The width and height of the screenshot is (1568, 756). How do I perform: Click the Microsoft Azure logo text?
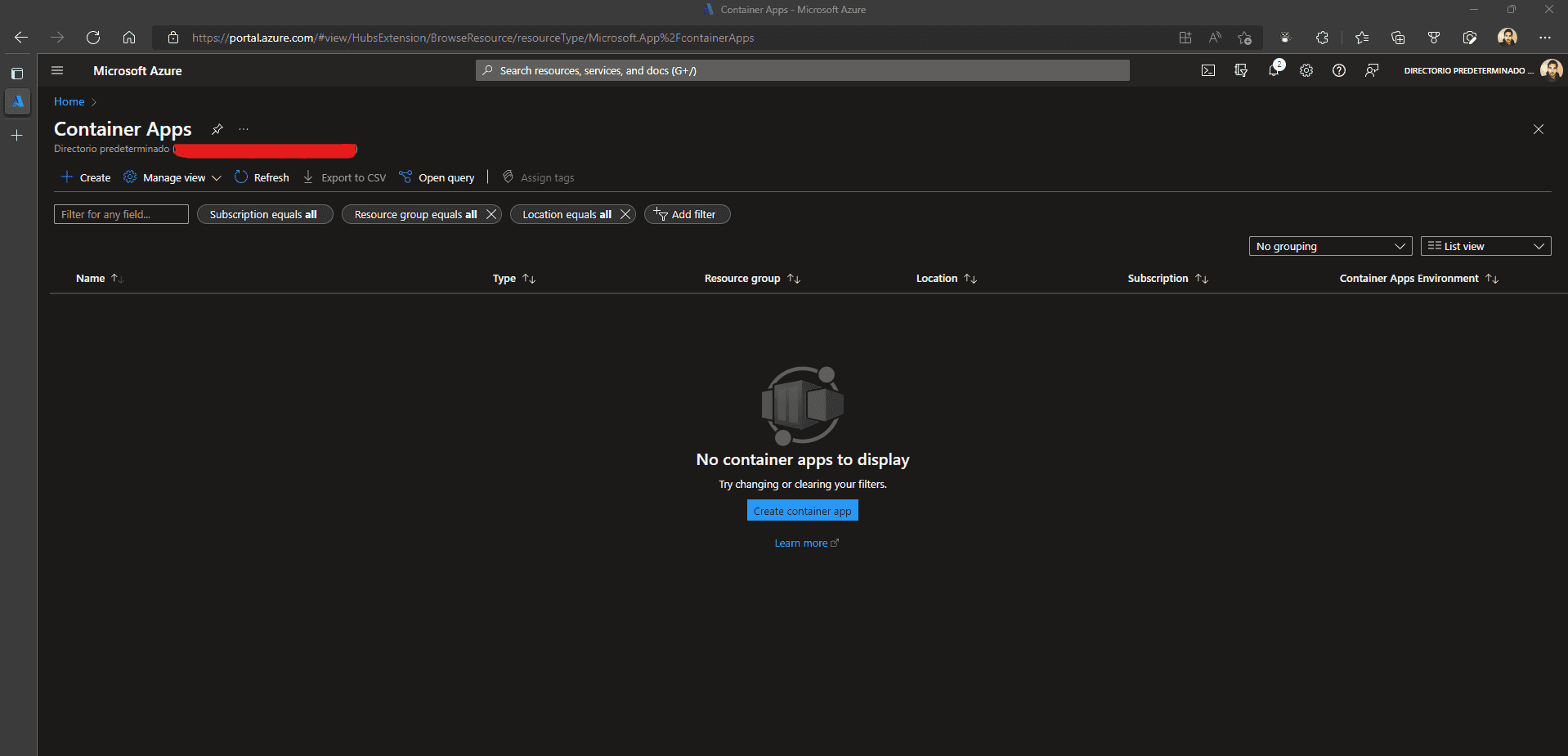pyautogui.click(x=137, y=71)
